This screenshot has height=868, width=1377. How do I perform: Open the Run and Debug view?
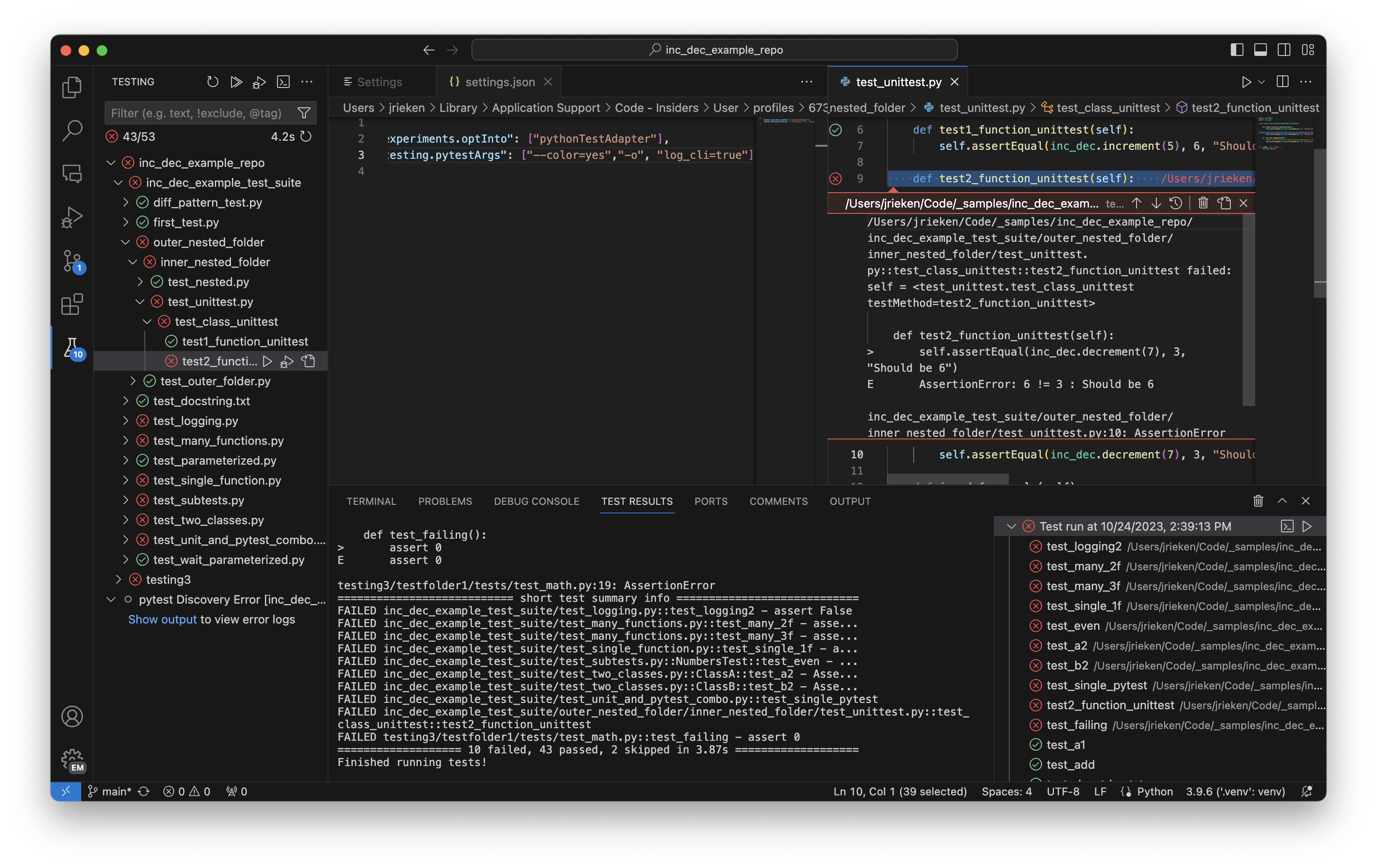72,217
